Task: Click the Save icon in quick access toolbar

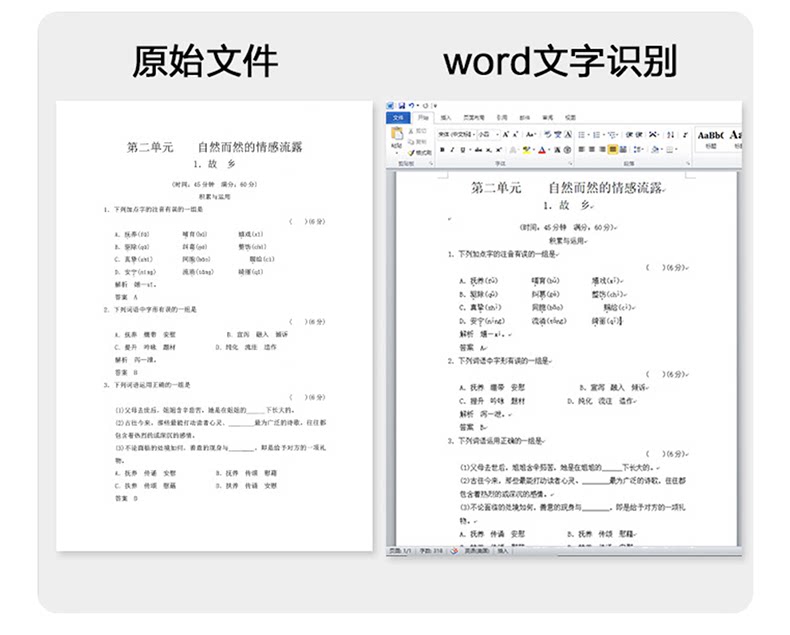Action: tap(402, 105)
